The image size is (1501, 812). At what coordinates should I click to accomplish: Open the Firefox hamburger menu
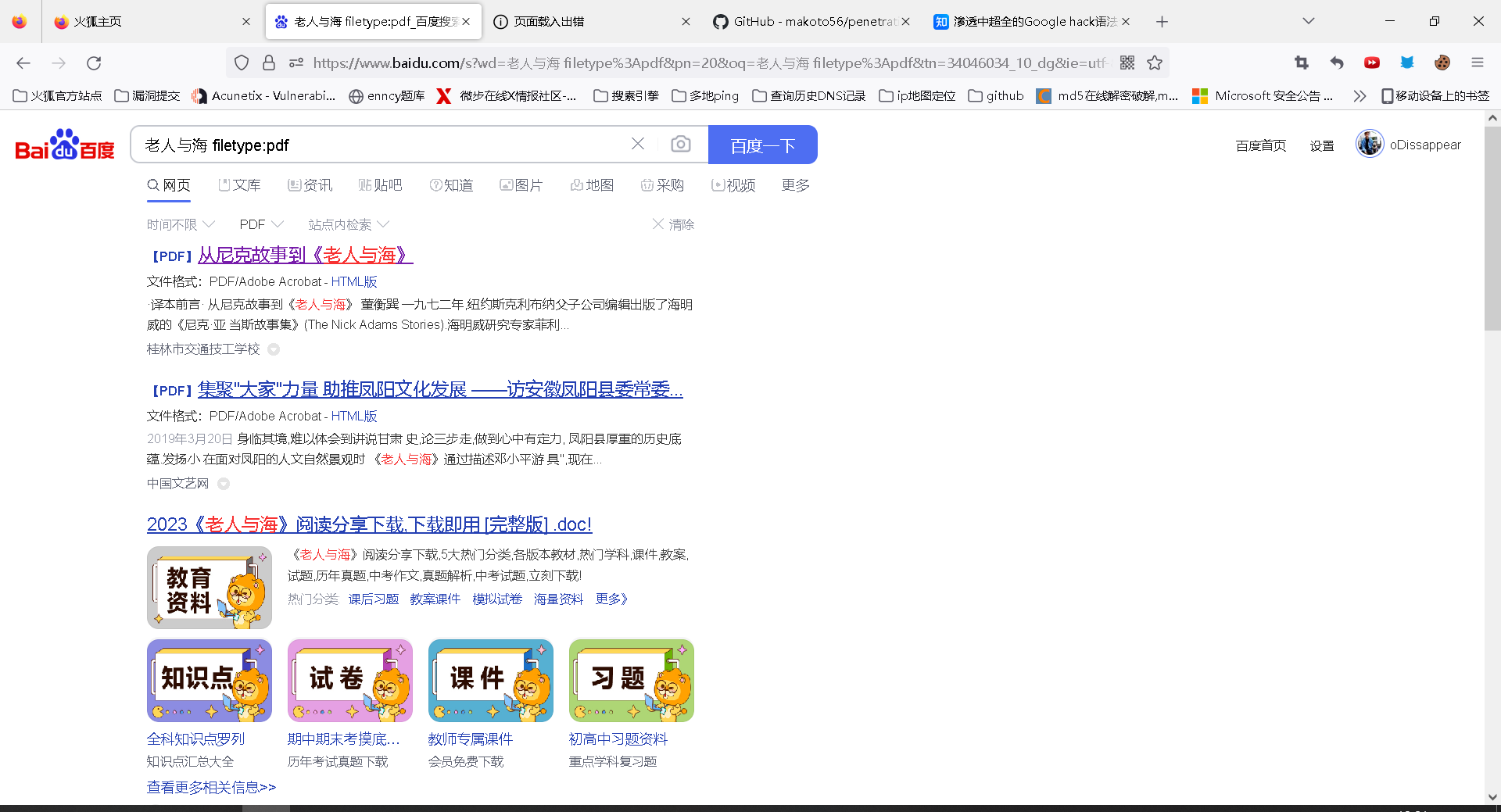pos(1478,63)
